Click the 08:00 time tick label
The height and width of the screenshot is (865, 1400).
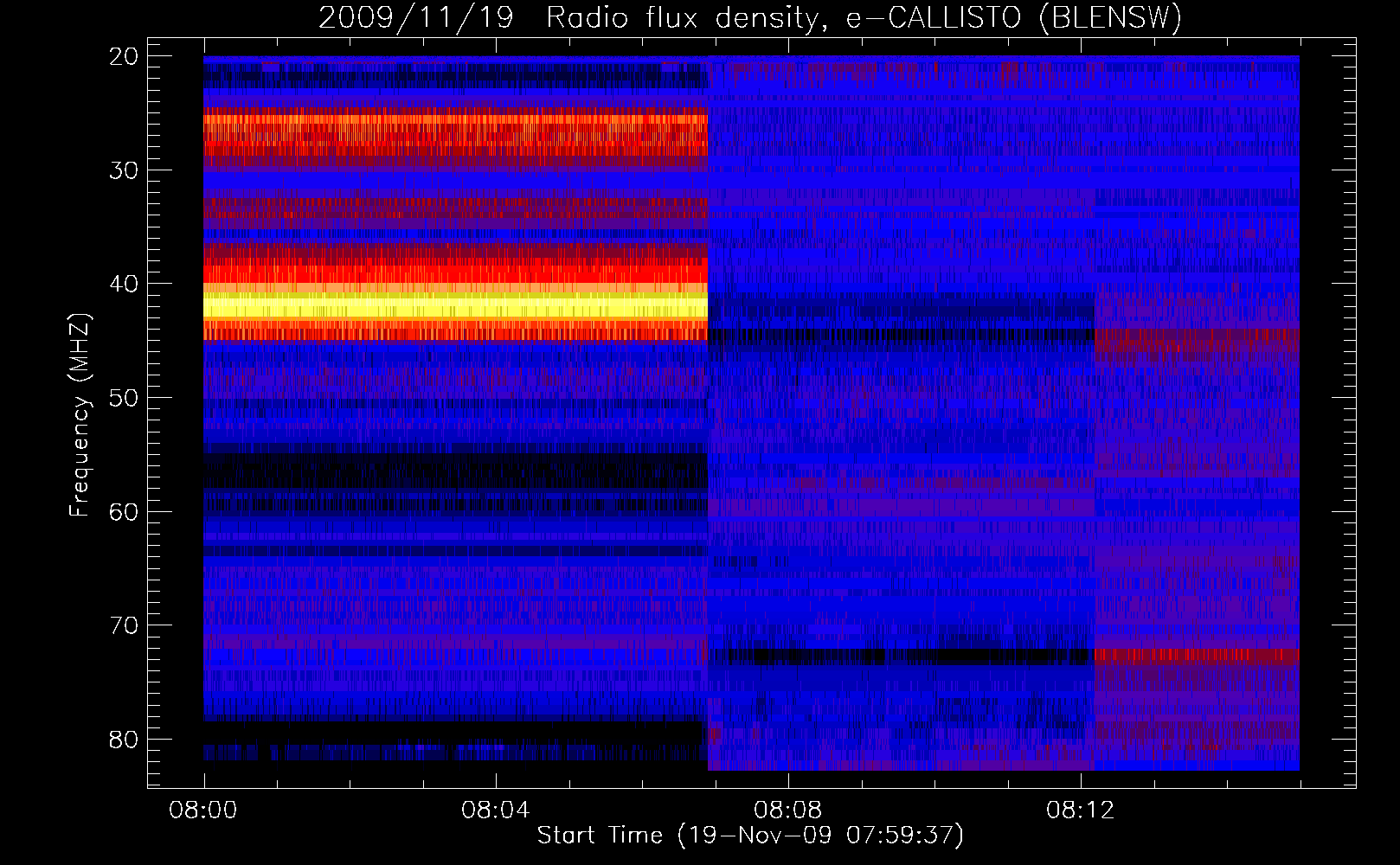(203, 811)
